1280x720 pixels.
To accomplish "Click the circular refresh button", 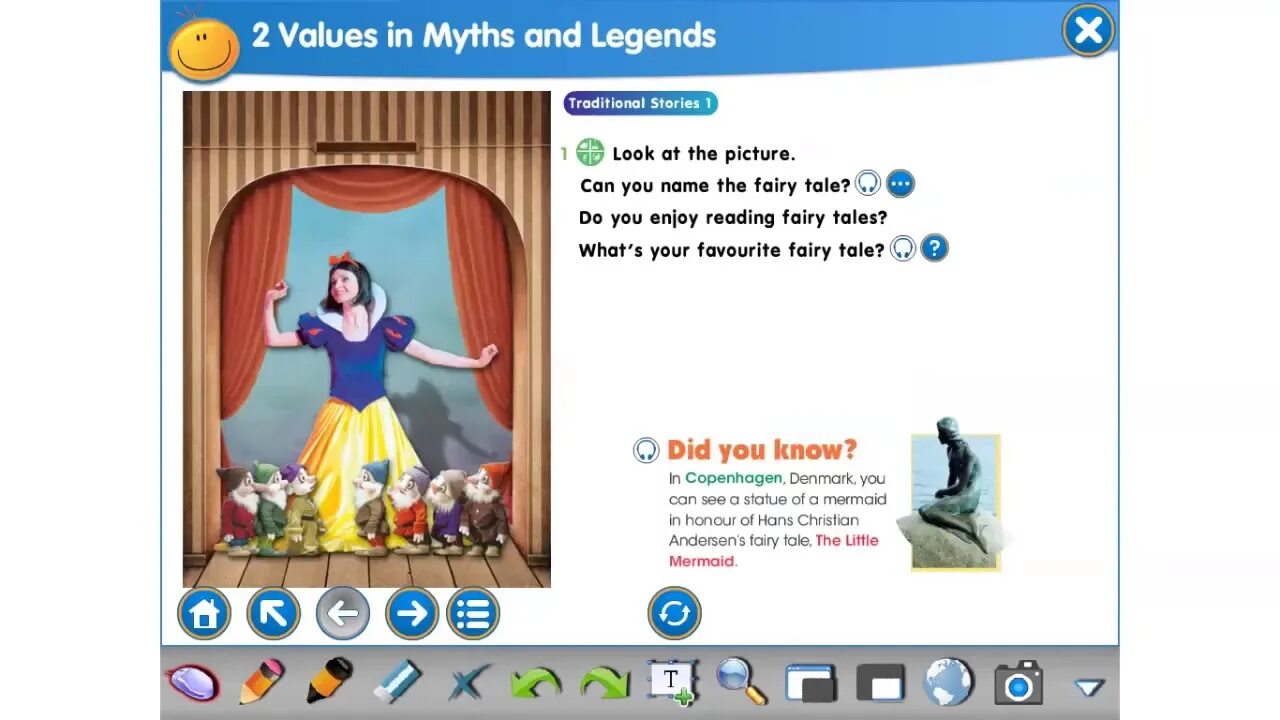I will pos(674,613).
